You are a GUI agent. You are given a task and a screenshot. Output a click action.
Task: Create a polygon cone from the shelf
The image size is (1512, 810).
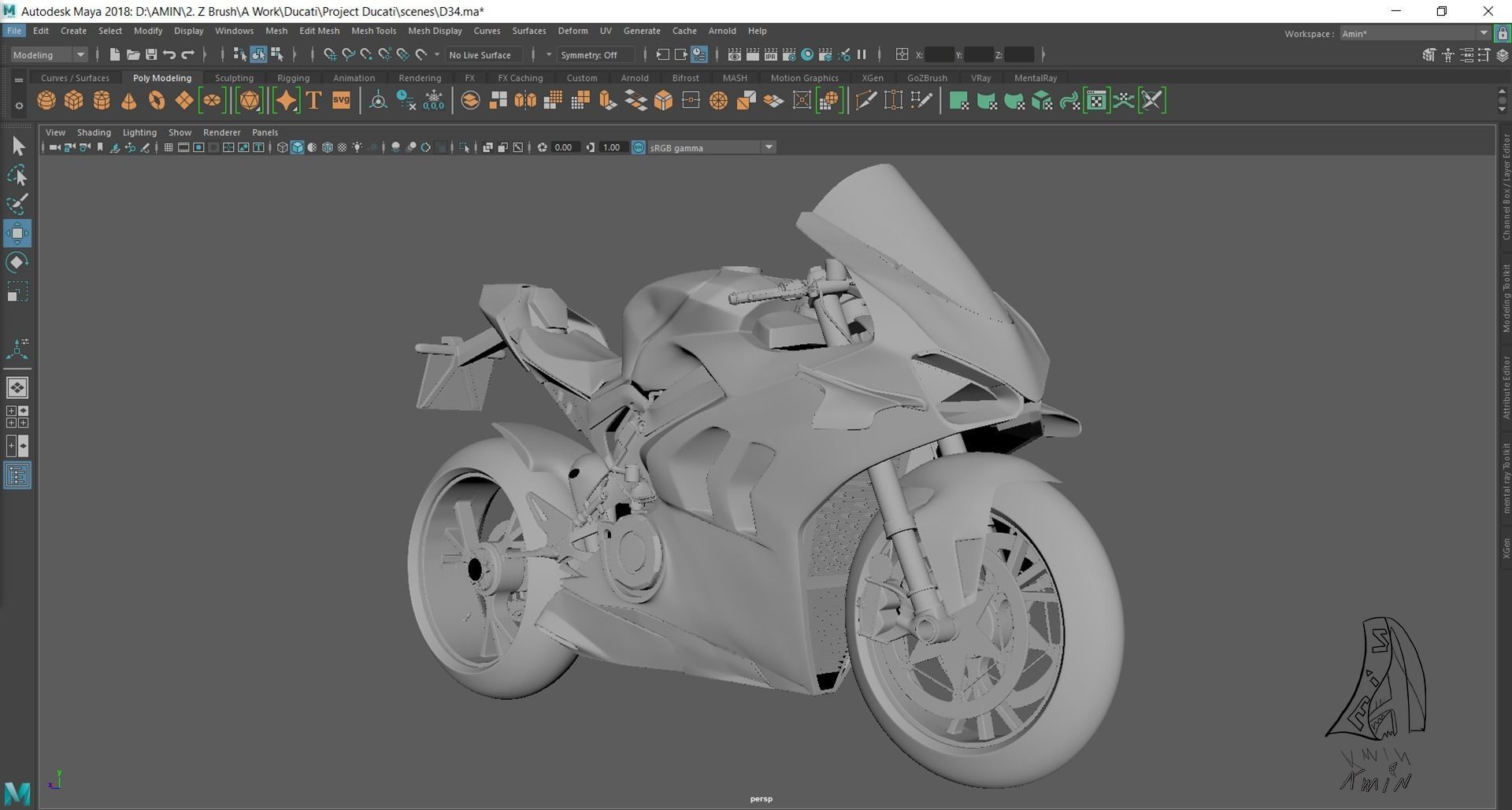tap(129, 101)
